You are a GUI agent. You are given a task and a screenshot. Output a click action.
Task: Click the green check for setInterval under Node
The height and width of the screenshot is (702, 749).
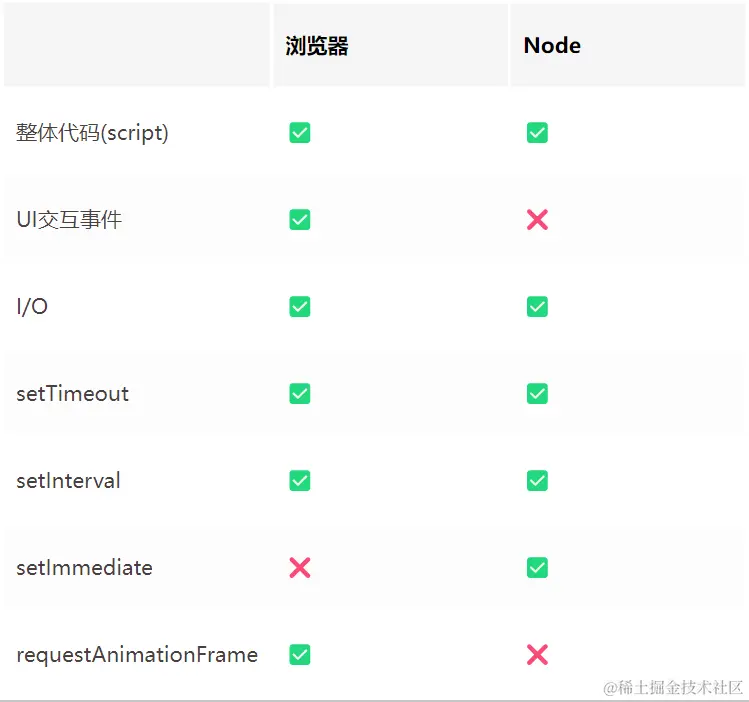[x=537, y=481]
